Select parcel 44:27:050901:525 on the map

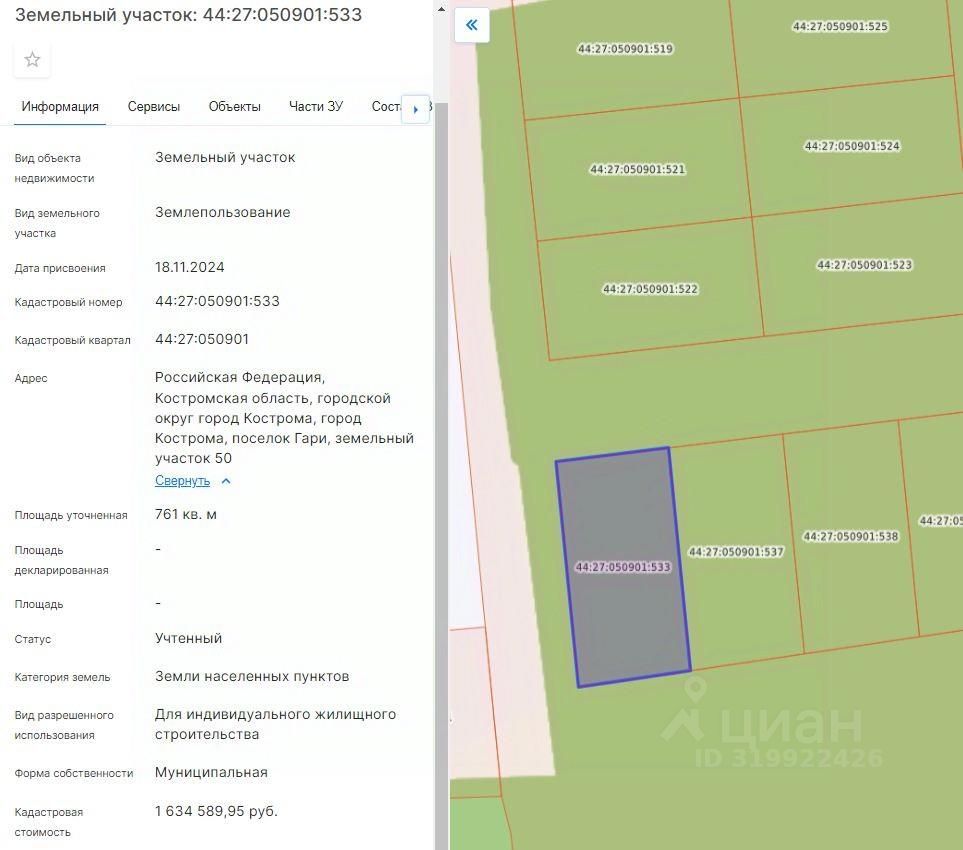[x=840, y=26]
